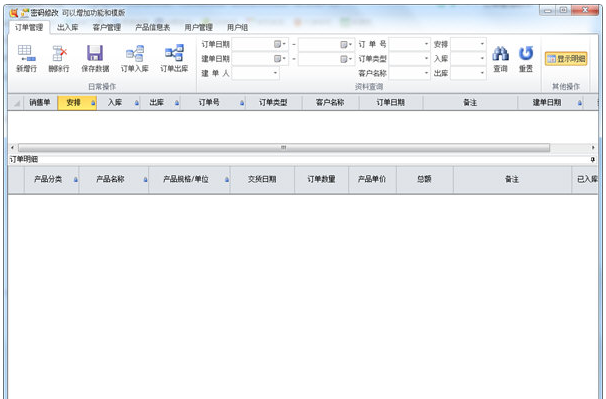Click the 资料查询 group label
Viewport: 606px width, 399px height.
tap(369, 87)
